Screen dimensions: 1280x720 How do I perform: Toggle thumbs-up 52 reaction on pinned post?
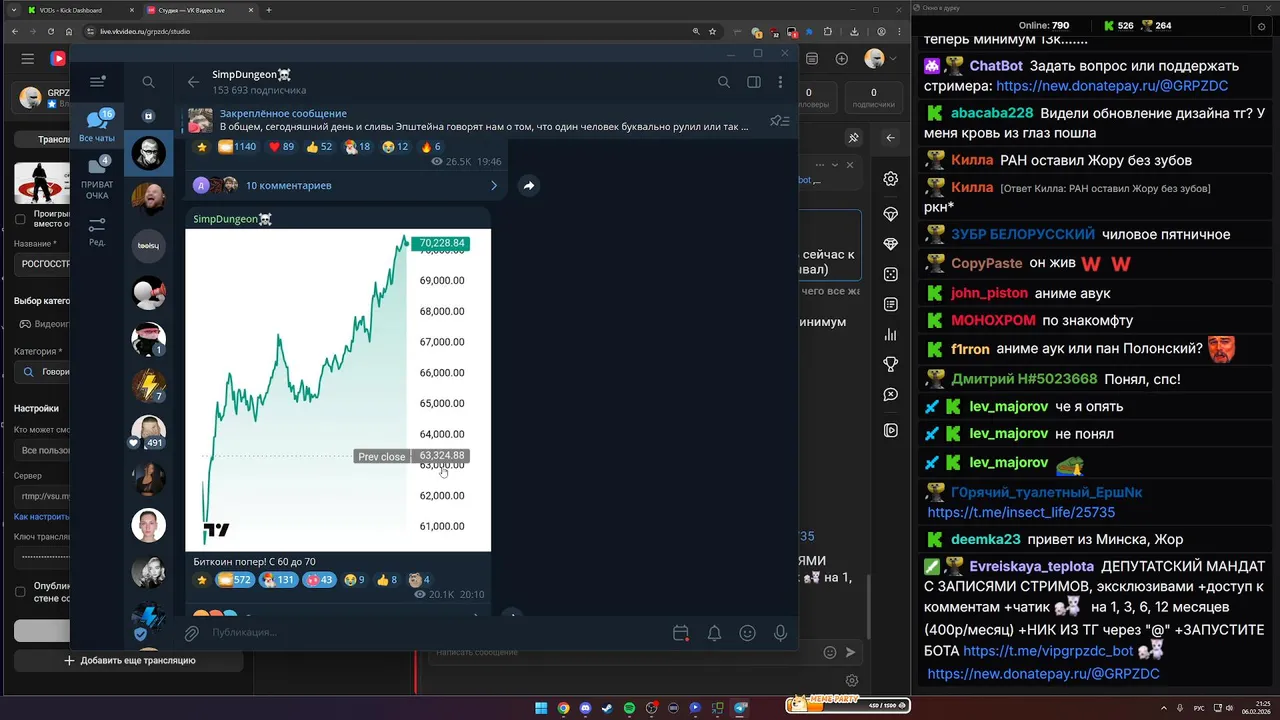pyautogui.click(x=319, y=147)
